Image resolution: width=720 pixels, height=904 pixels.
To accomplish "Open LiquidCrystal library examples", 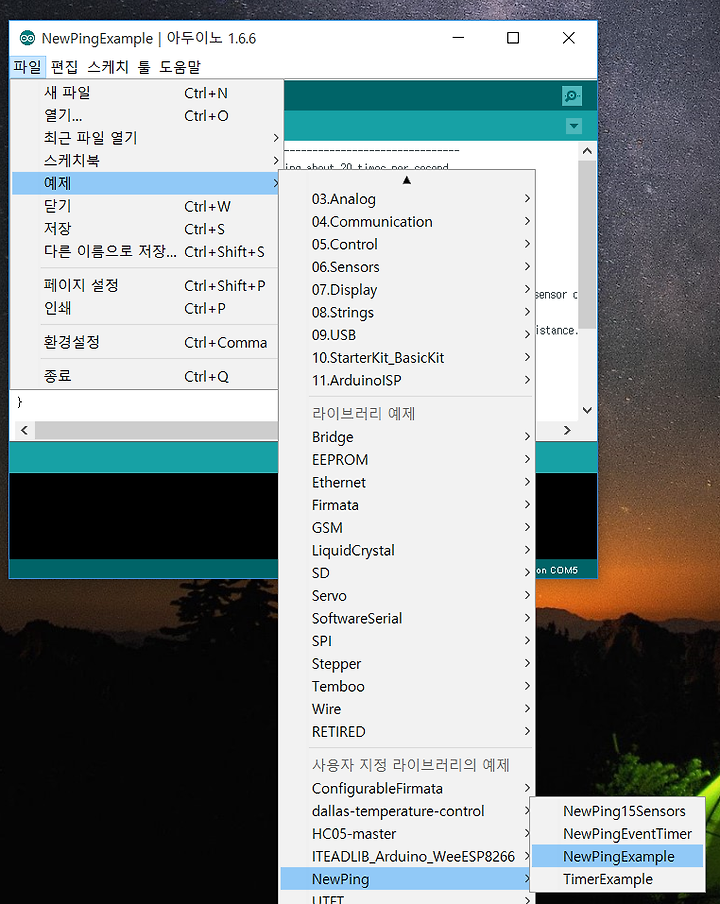I will (x=407, y=551).
